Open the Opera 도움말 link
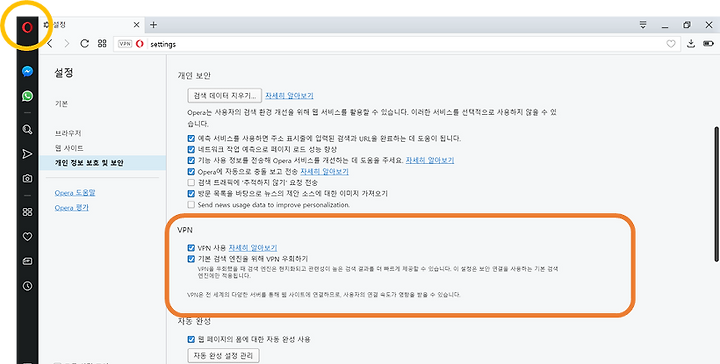The height and width of the screenshot is (364, 720). click(x=75, y=193)
